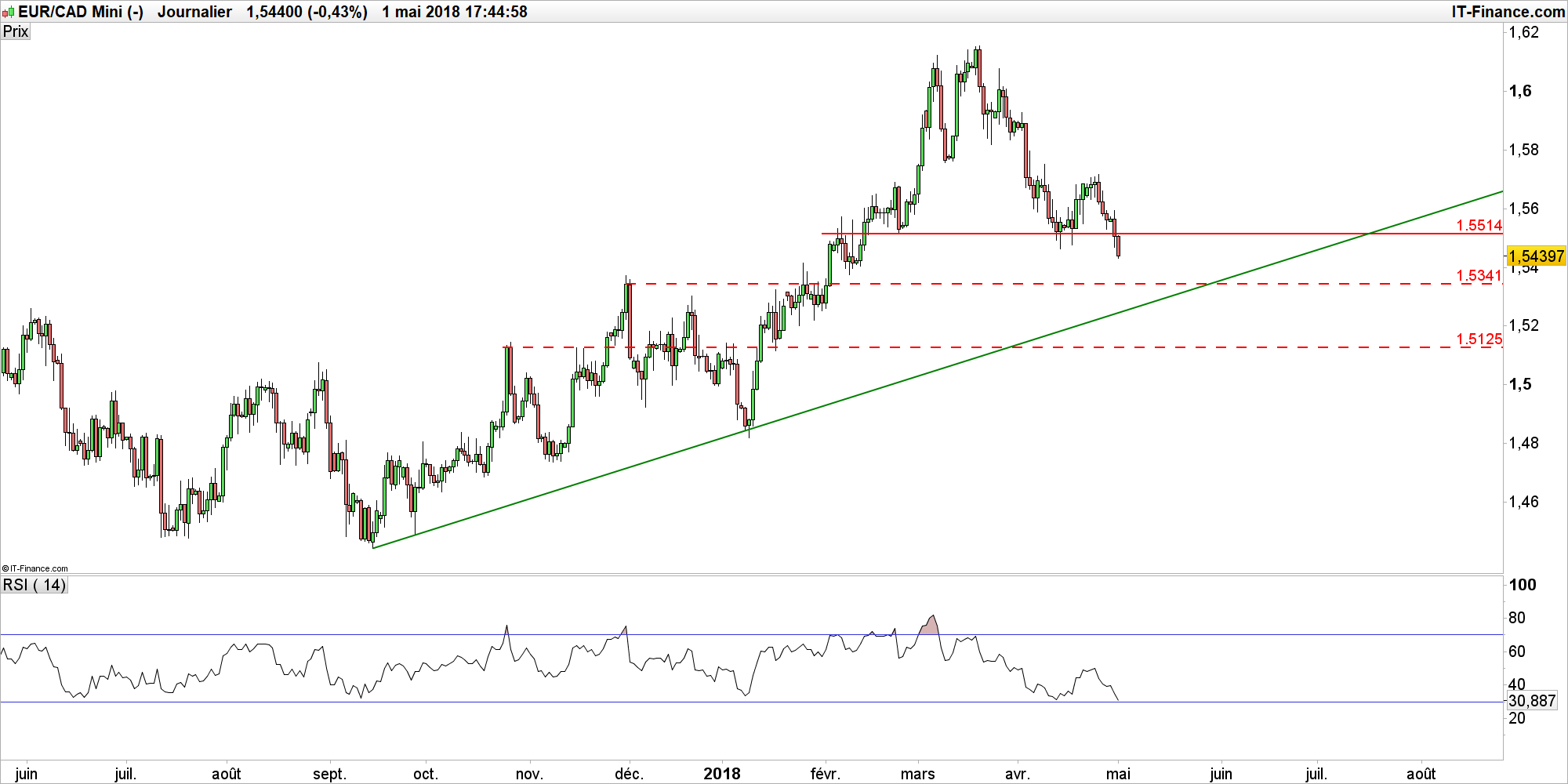Screen dimensions: 1568x784
Task: Click the 100 RSI axis label
Action: click(x=1523, y=585)
